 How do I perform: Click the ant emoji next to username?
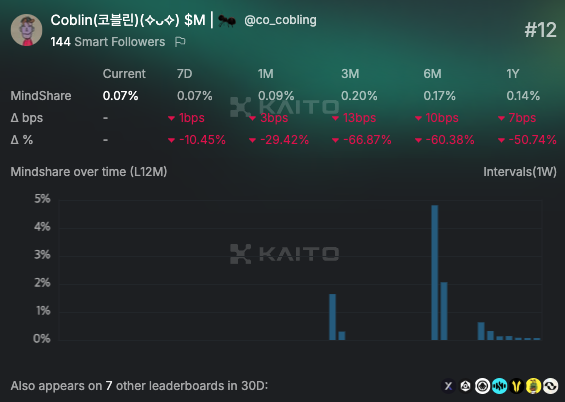(x=227, y=21)
